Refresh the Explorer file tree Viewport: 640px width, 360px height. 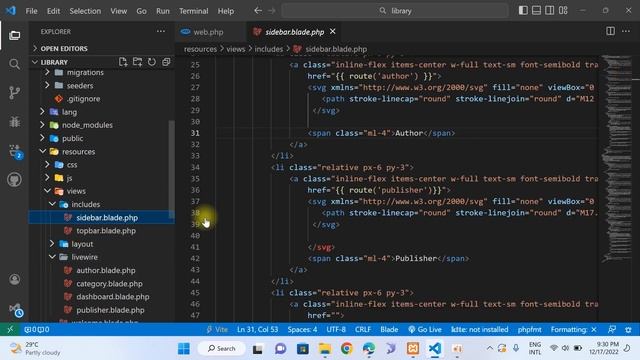coord(152,62)
